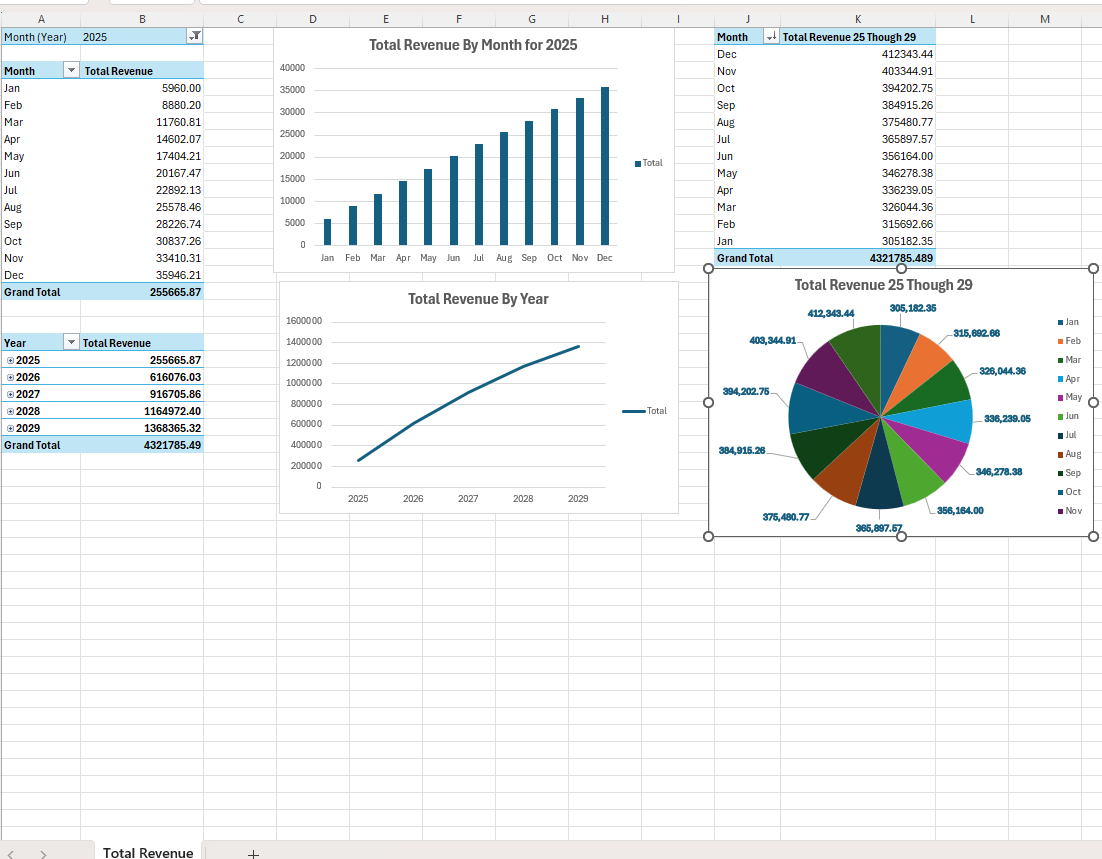Viewport: 1102px width, 859px height.
Task: Select the Jun row label in first pivot table
Action: pos(41,173)
